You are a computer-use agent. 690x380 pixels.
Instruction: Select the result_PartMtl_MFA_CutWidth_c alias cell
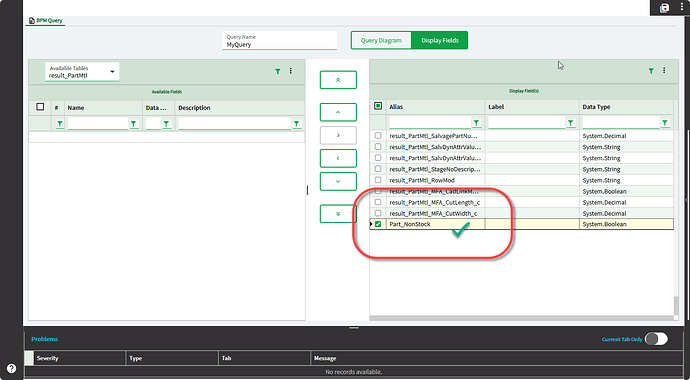[x=436, y=213]
